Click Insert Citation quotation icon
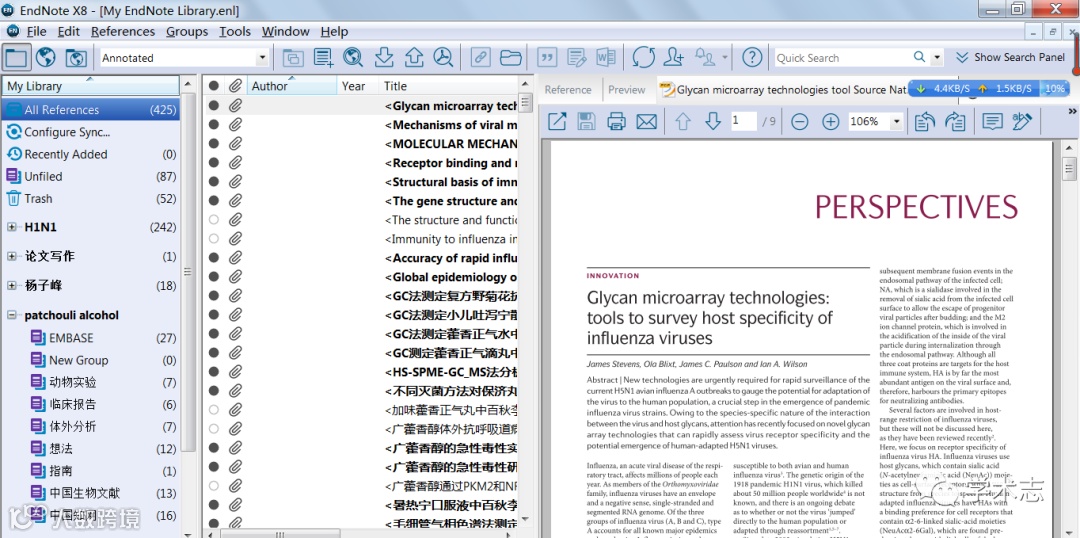The width and height of the screenshot is (1080, 538). tap(546, 58)
